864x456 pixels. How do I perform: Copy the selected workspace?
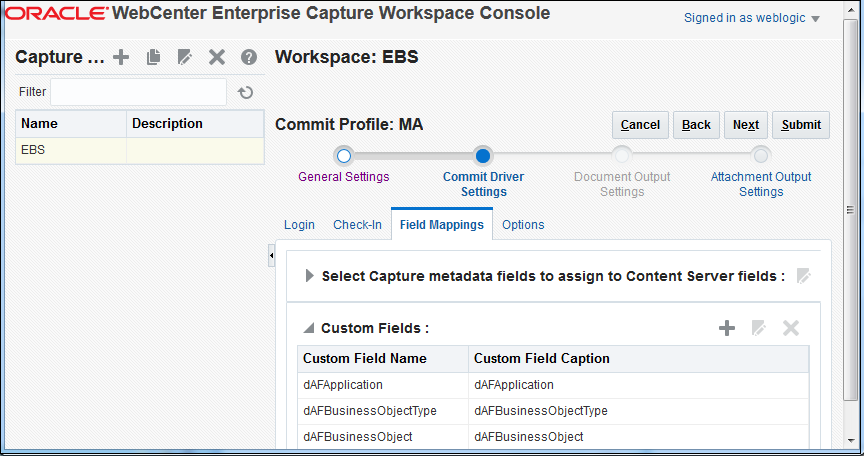coord(153,58)
